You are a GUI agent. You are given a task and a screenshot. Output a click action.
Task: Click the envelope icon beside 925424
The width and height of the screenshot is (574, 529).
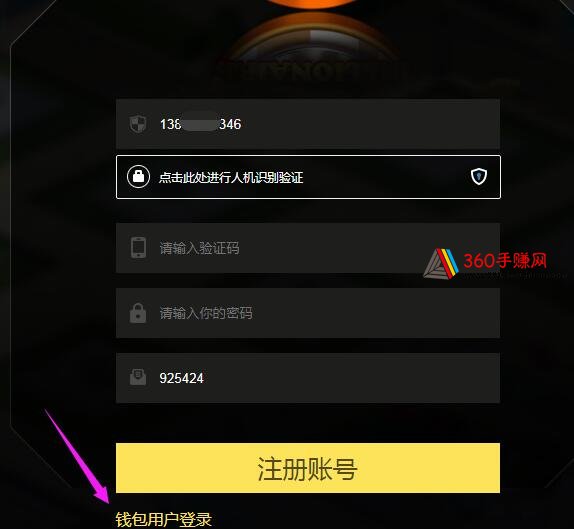point(138,377)
